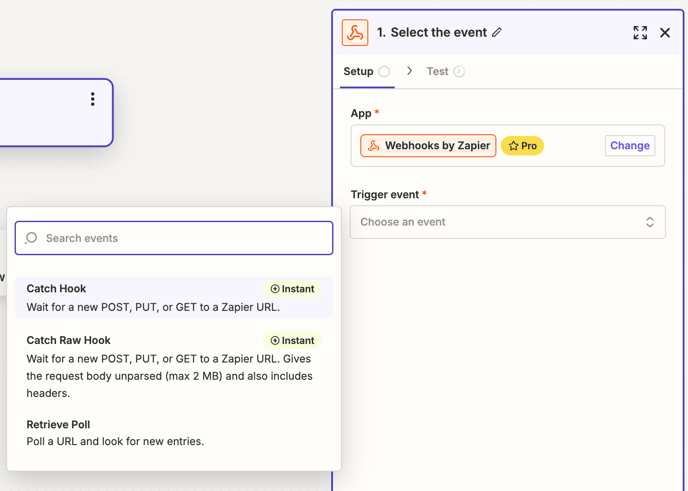The height and width of the screenshot is (491, 688).
Task: Click the '1. Select the event' title
Action: point(432,32)
